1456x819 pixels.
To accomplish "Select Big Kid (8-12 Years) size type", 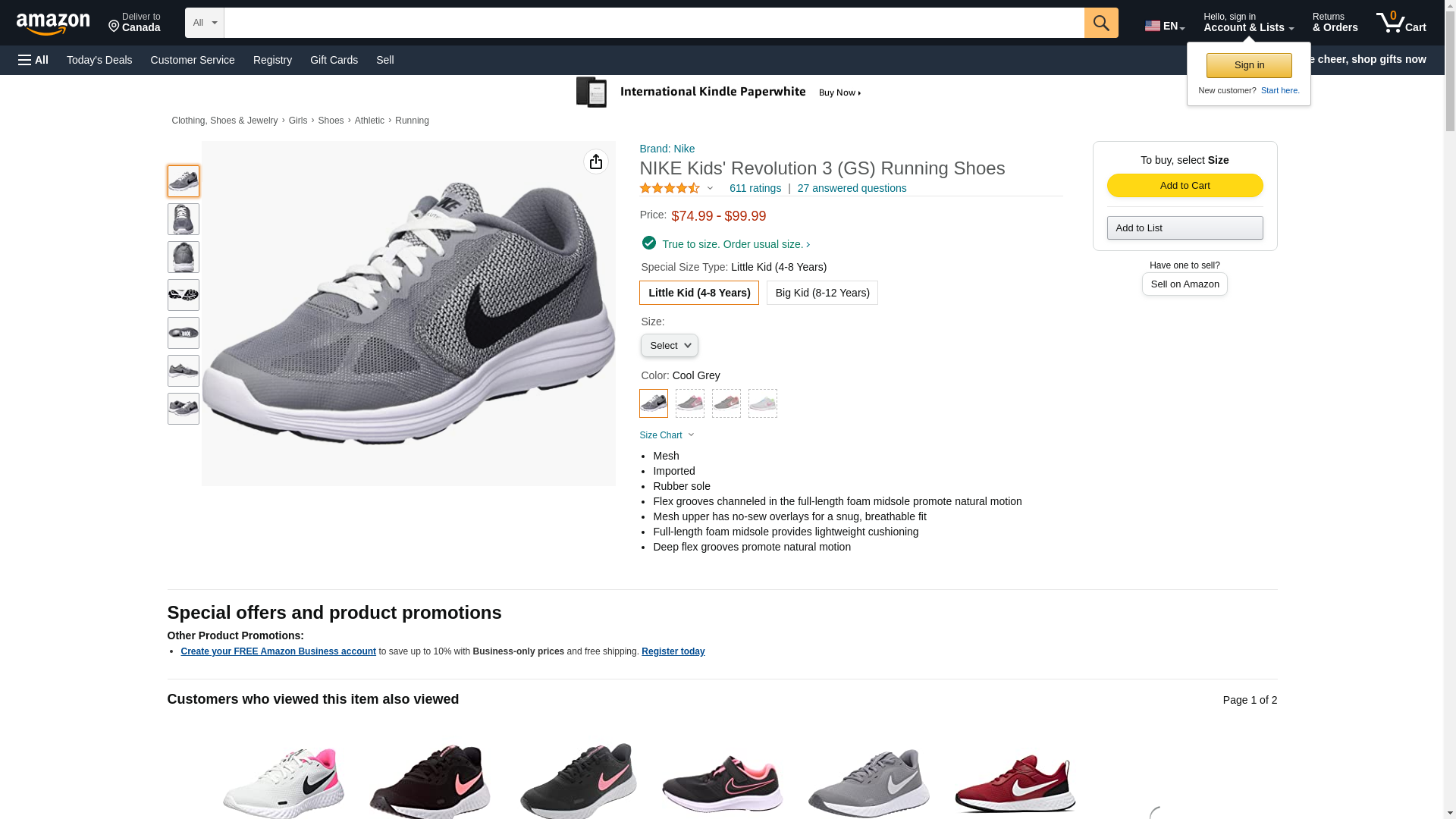I will tap(822, 293).
